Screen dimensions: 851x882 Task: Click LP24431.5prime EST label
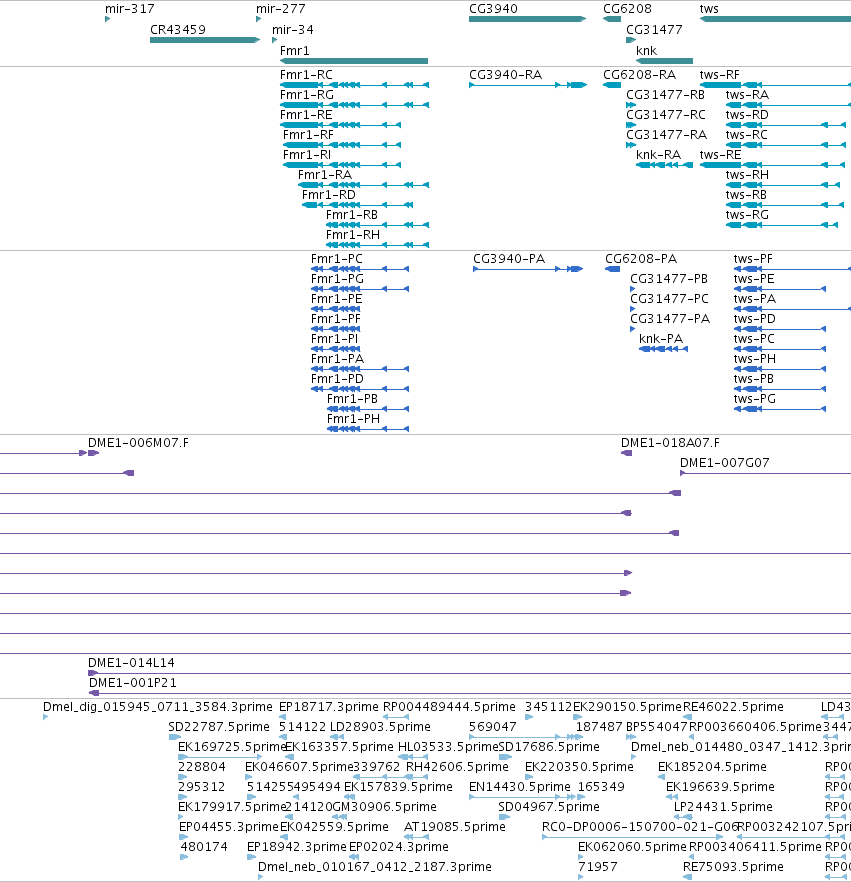(x=723, y=807)
